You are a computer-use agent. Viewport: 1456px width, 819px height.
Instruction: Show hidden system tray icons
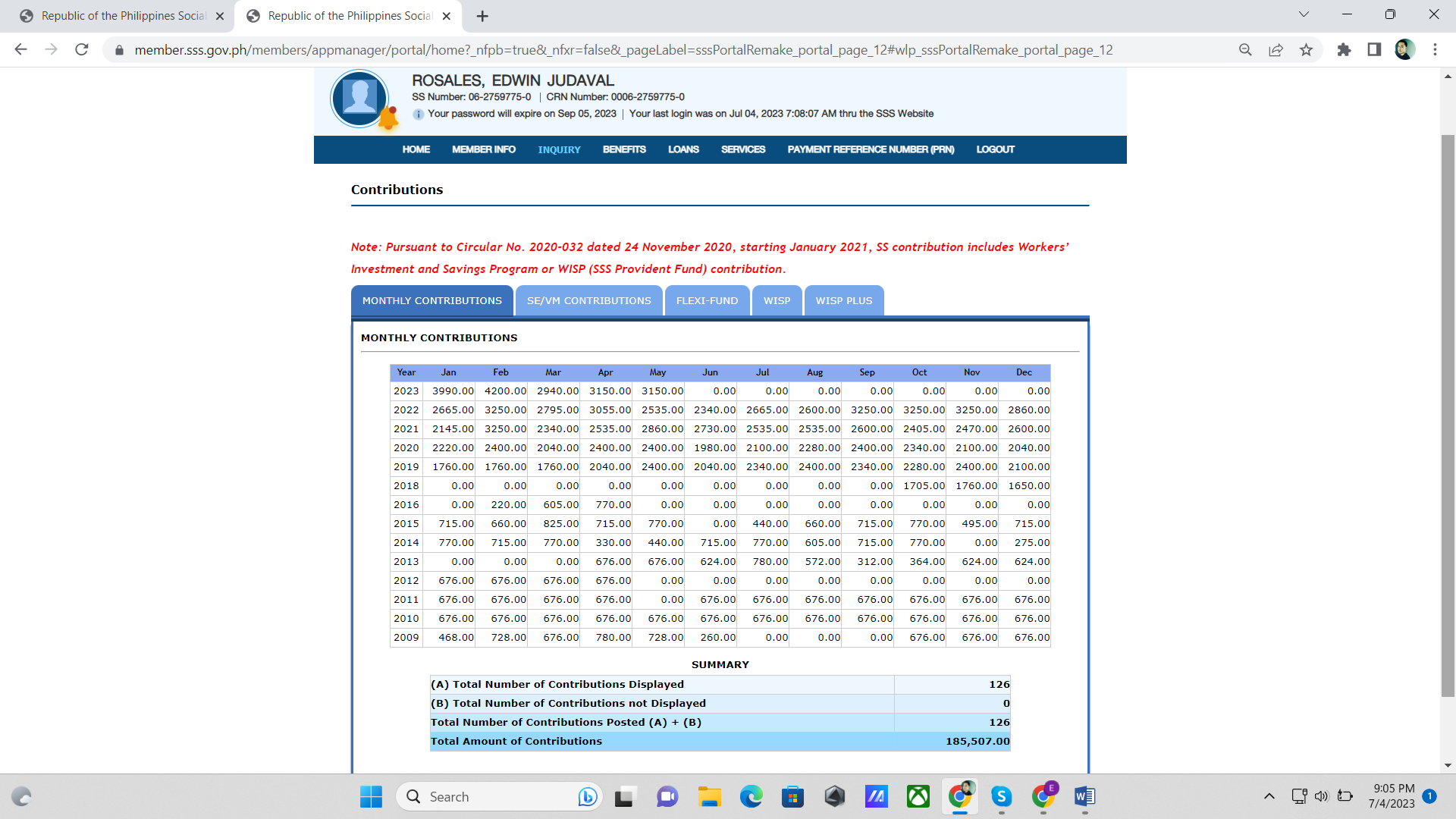[1269, 796]
